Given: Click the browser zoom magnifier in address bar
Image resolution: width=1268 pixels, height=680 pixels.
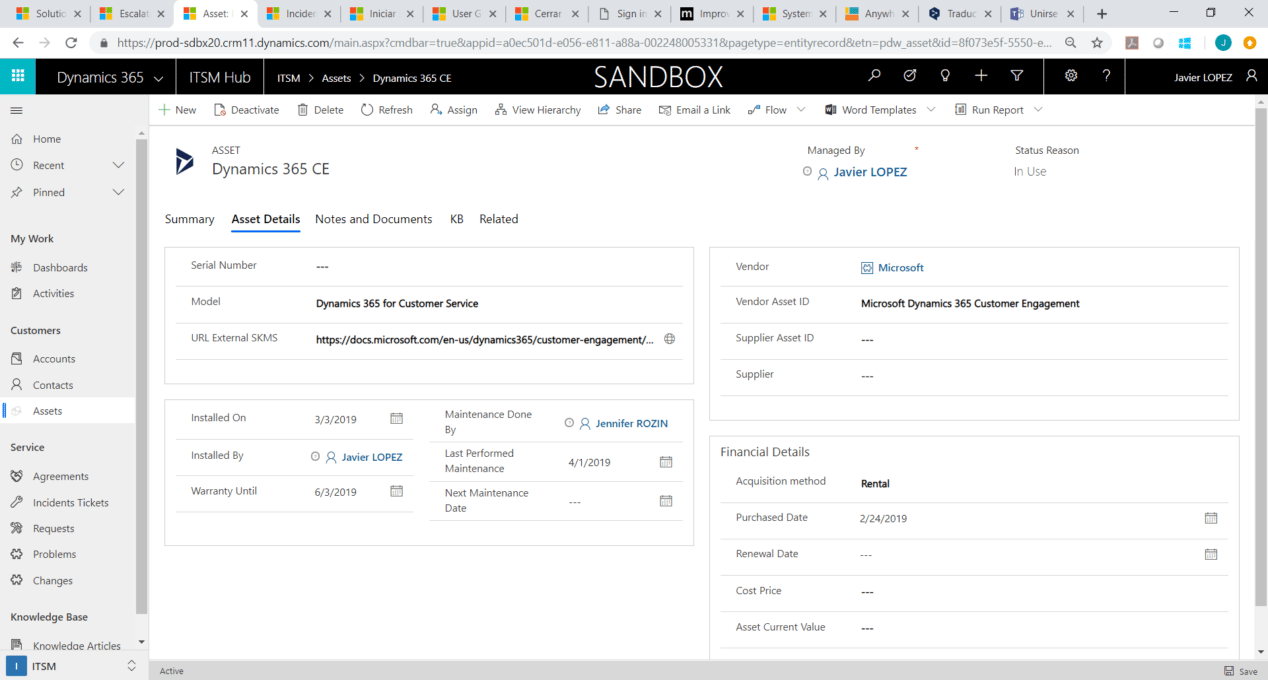Looking at the screenshot, I should (x=1071, y=43).
